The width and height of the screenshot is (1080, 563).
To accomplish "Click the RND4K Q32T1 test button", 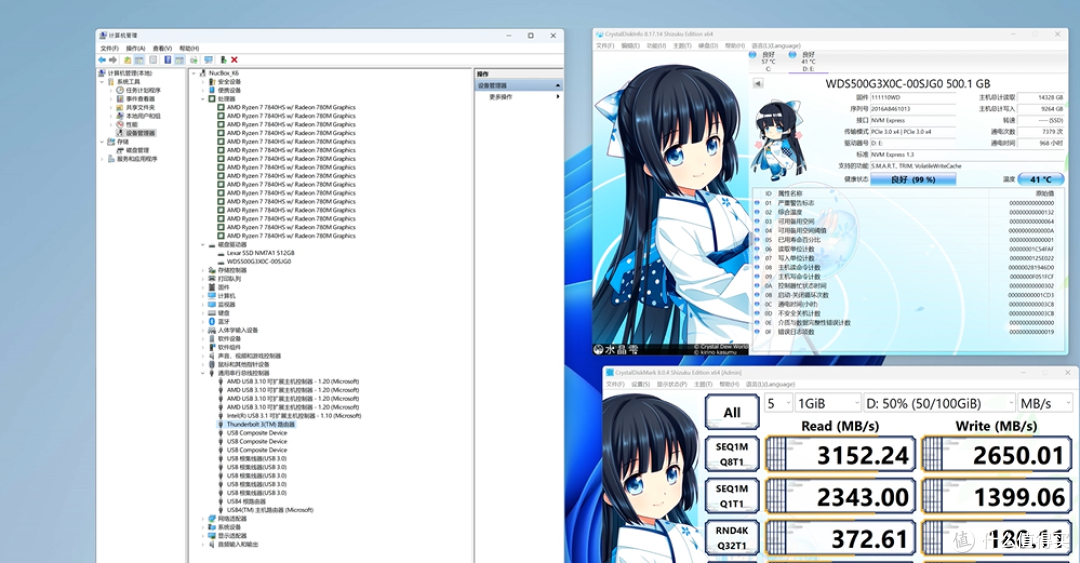I will pyautogui.click(x=731, y=538).
